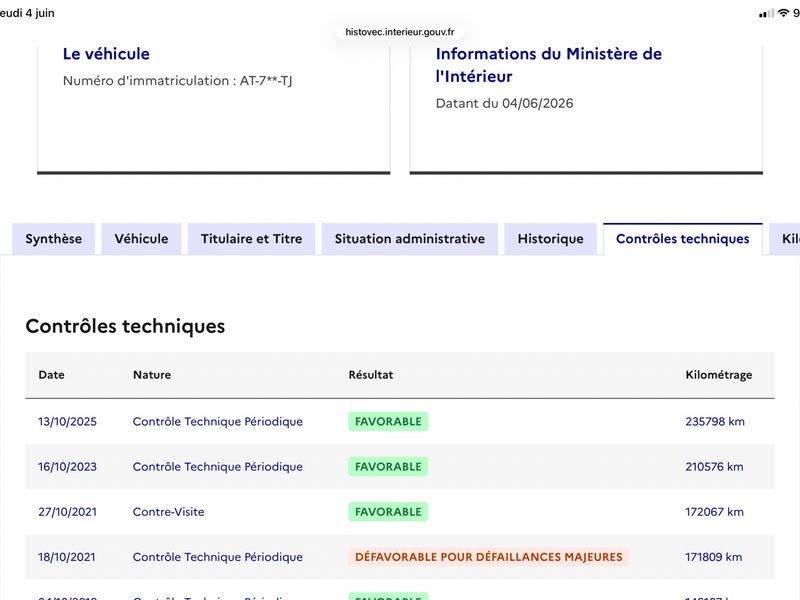Tap the histovec.interieur.gouv.fr address bar
The height and width of the screenshot is (600, 800).
click(x=399, y=32)
